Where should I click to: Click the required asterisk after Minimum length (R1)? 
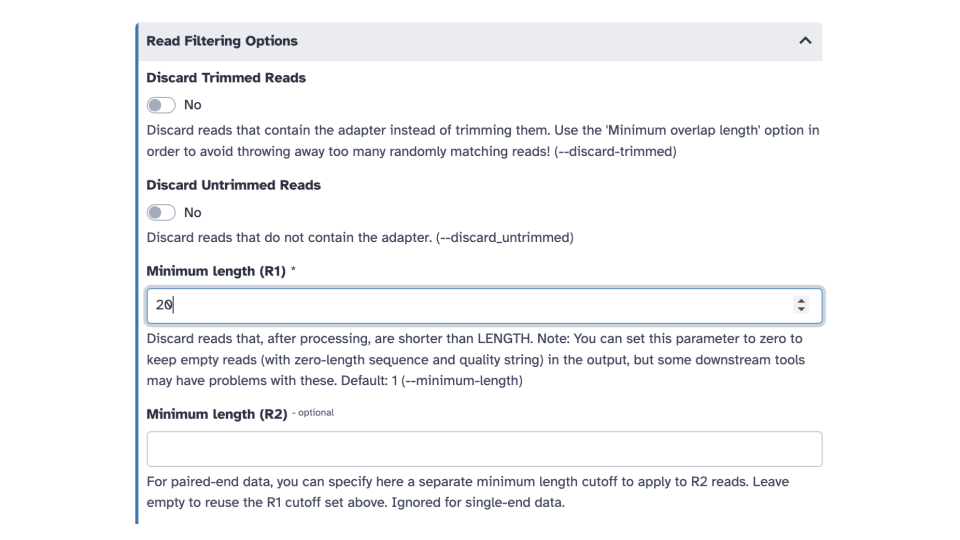pos(293,270)
